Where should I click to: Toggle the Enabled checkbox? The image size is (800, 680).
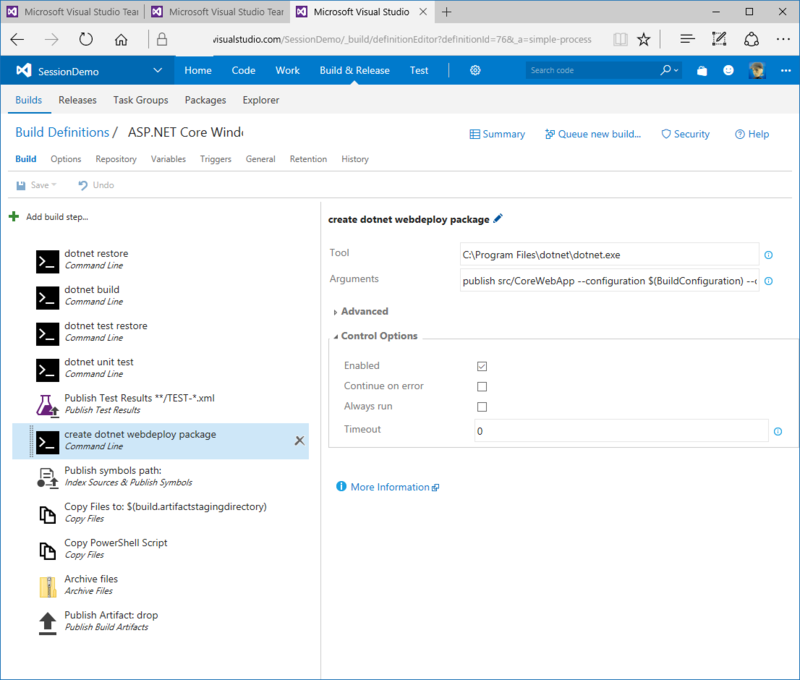coord(482,366)
